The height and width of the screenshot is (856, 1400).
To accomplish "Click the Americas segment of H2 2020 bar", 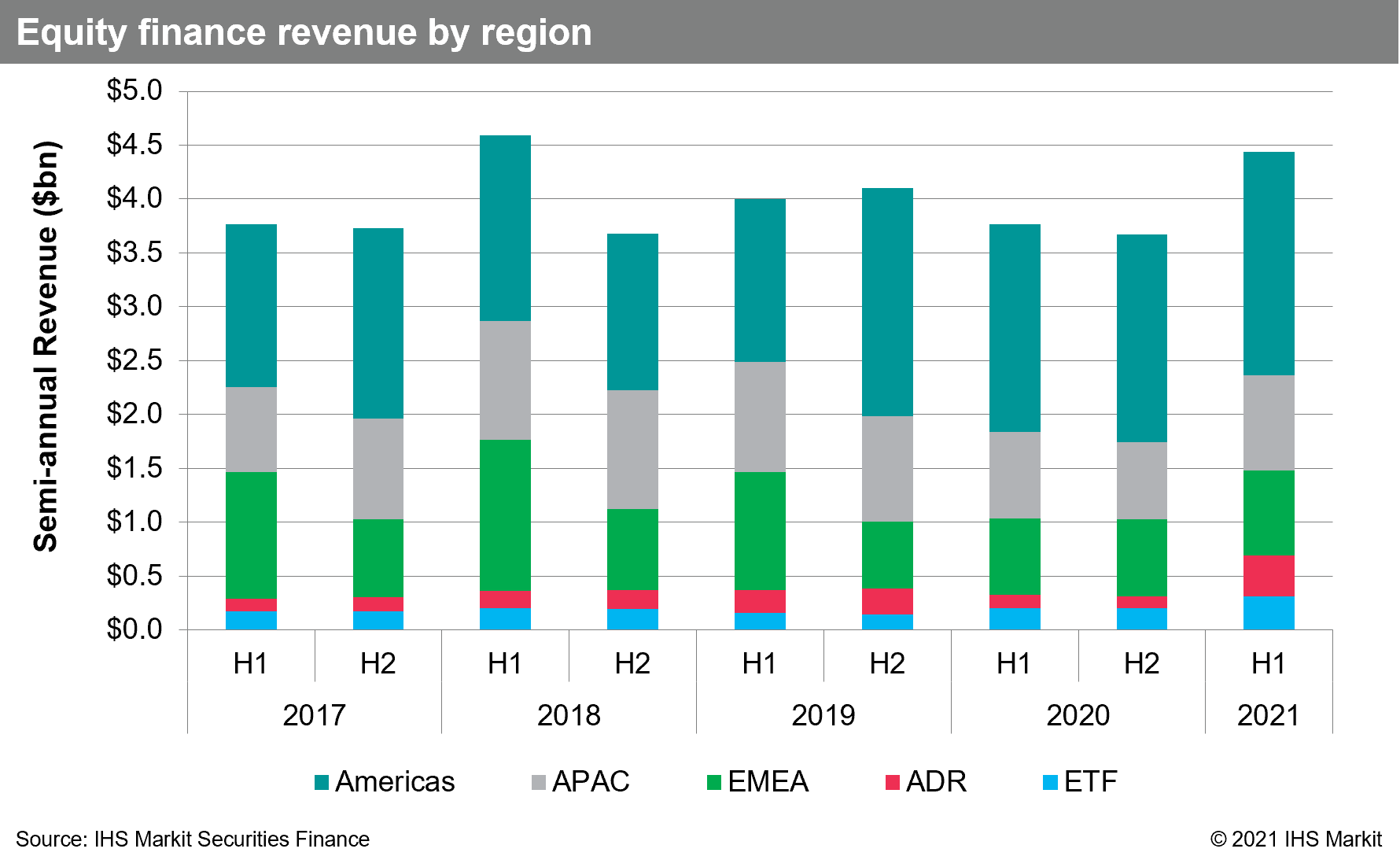I will [x=1141, y=338].
